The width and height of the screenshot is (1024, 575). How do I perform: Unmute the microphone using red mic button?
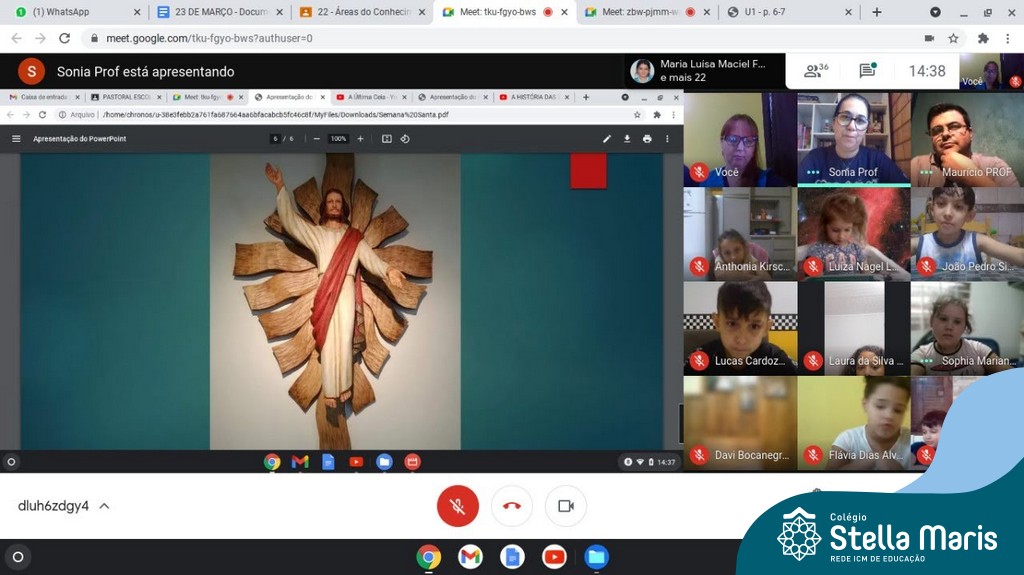(x=458, y=506)
